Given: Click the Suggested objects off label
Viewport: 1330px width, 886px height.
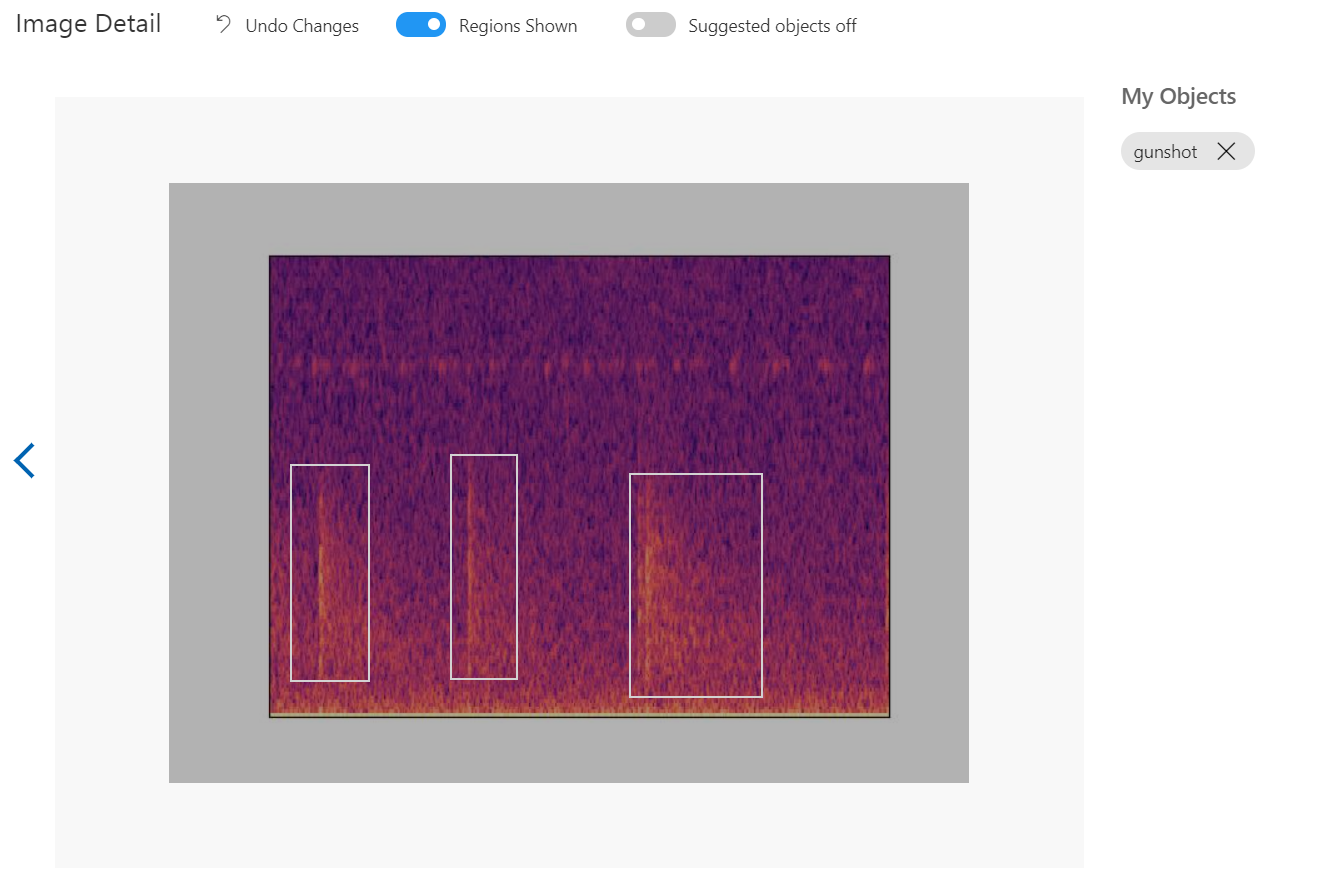Looking at the screenshot, I should (x=772, y=26).
